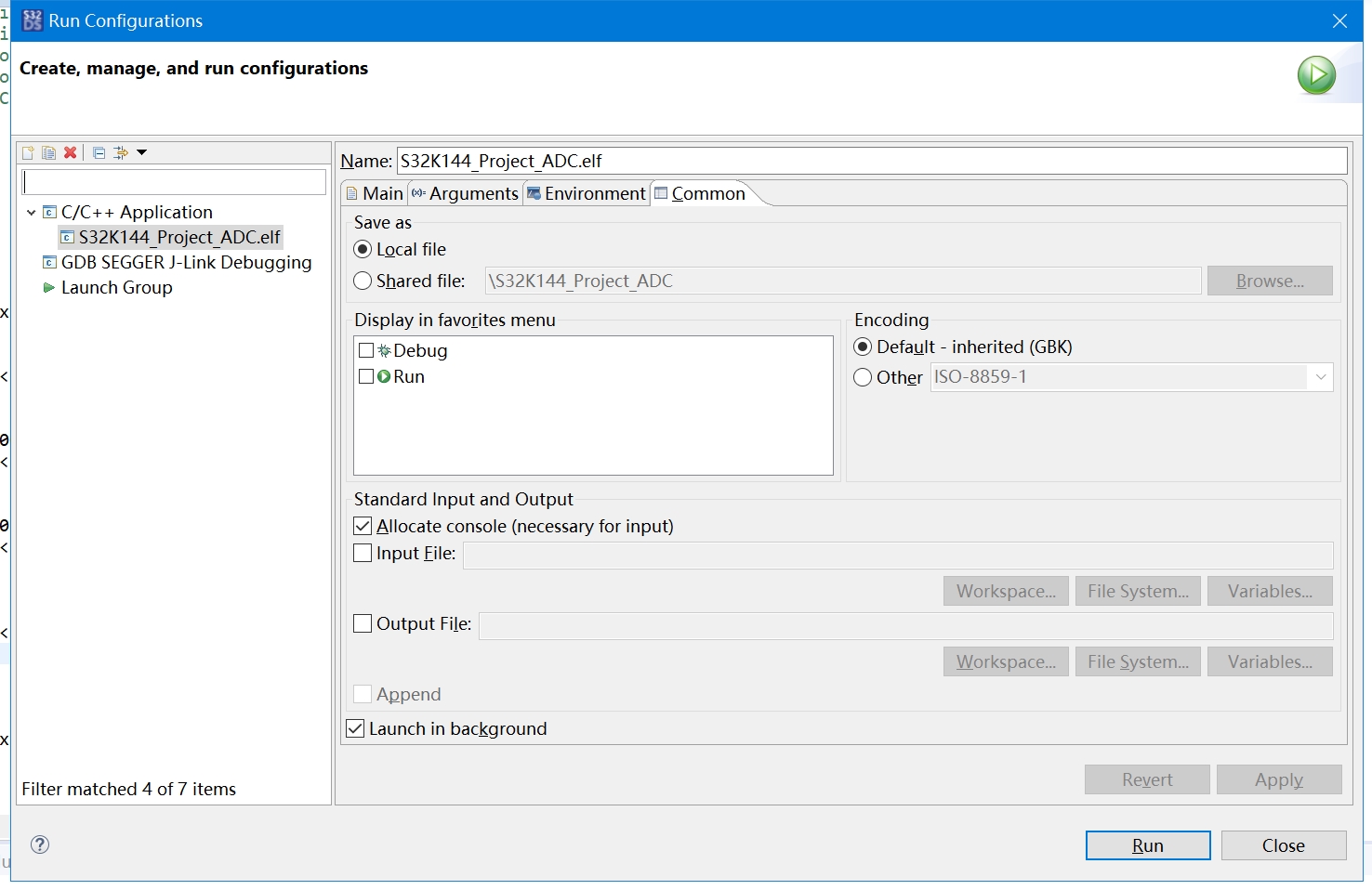Toggle Allocate console checkbox
1372x890 pixels.
[x=363, y=527]
